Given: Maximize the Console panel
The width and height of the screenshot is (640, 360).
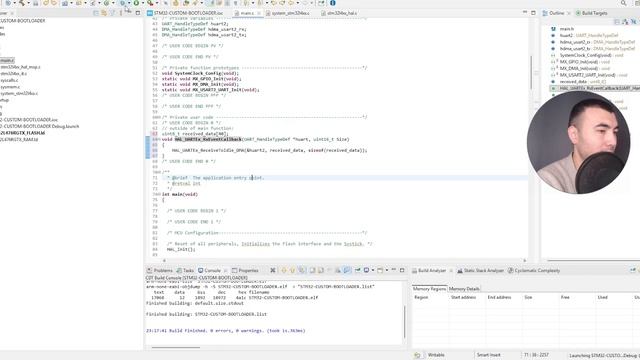Looking at the screenshot, I should click(402, 270).
